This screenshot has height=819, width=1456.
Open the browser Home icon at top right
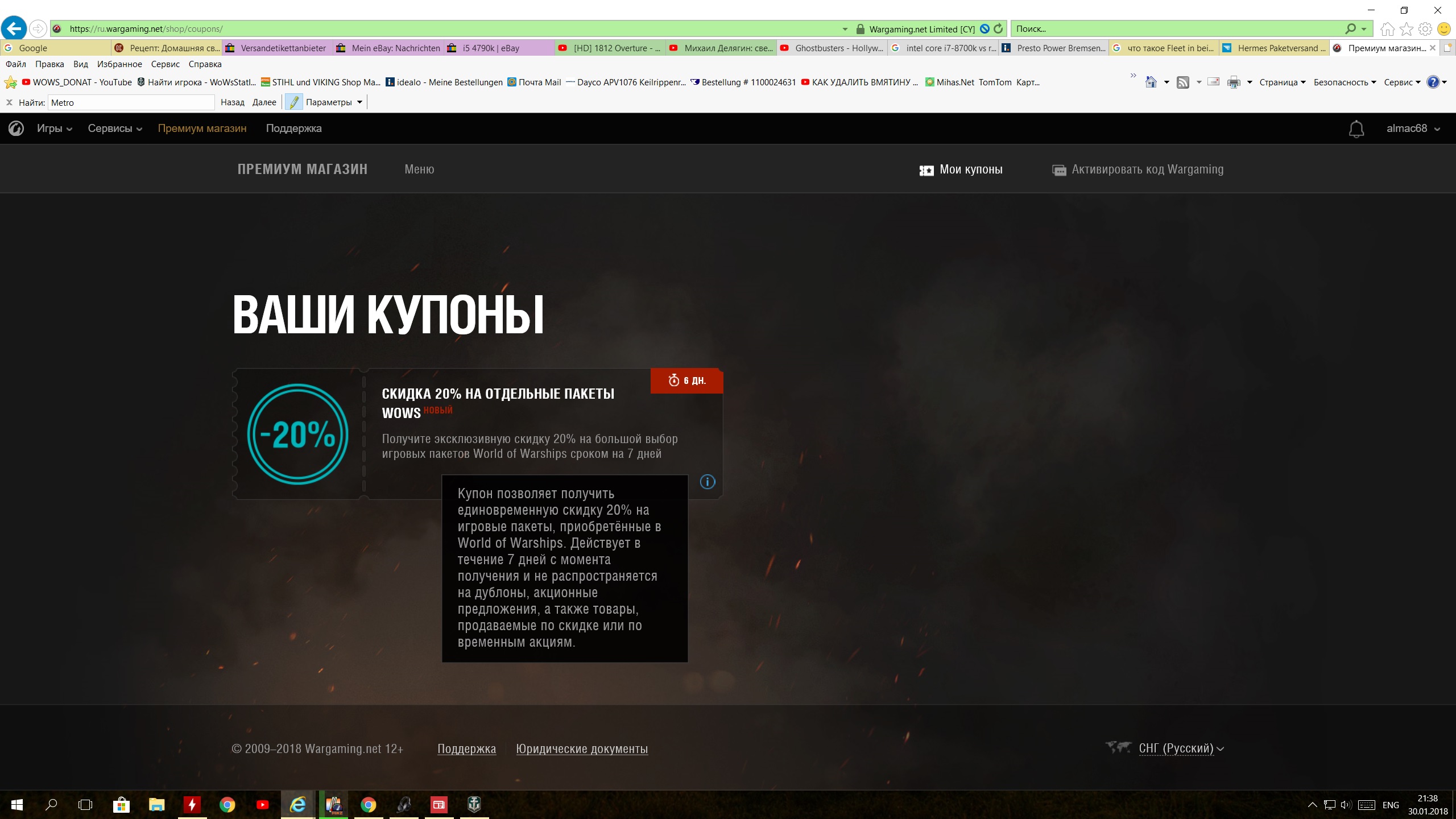click(1388, 29)
